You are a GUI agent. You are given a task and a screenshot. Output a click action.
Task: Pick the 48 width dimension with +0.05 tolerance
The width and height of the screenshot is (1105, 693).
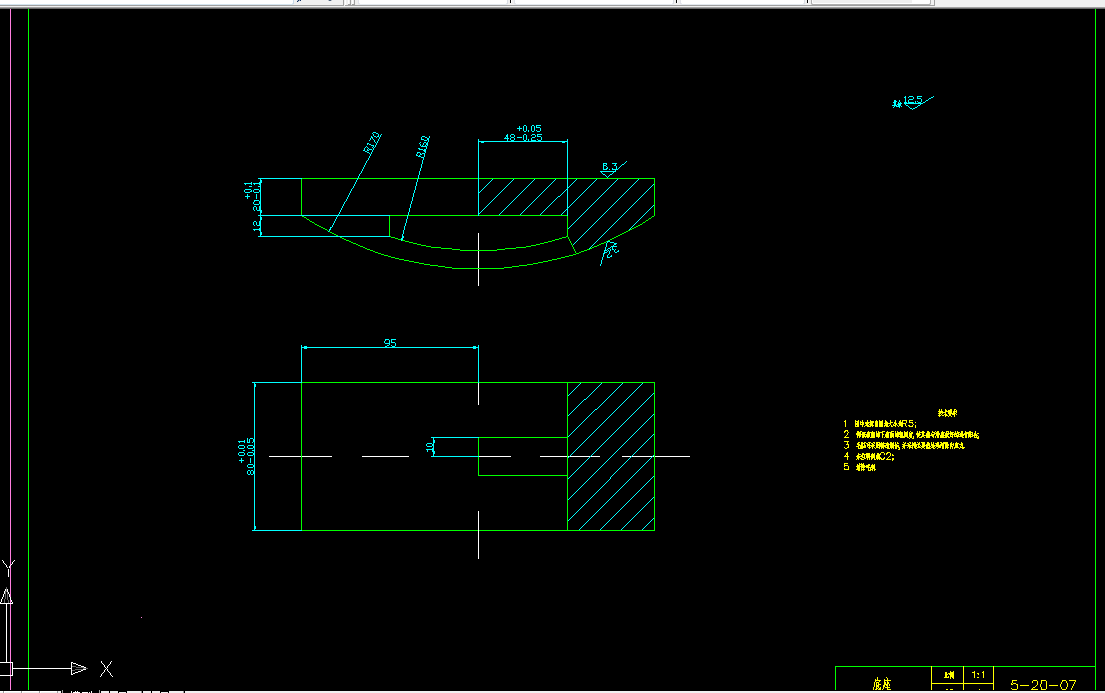[x=523, y=133]
